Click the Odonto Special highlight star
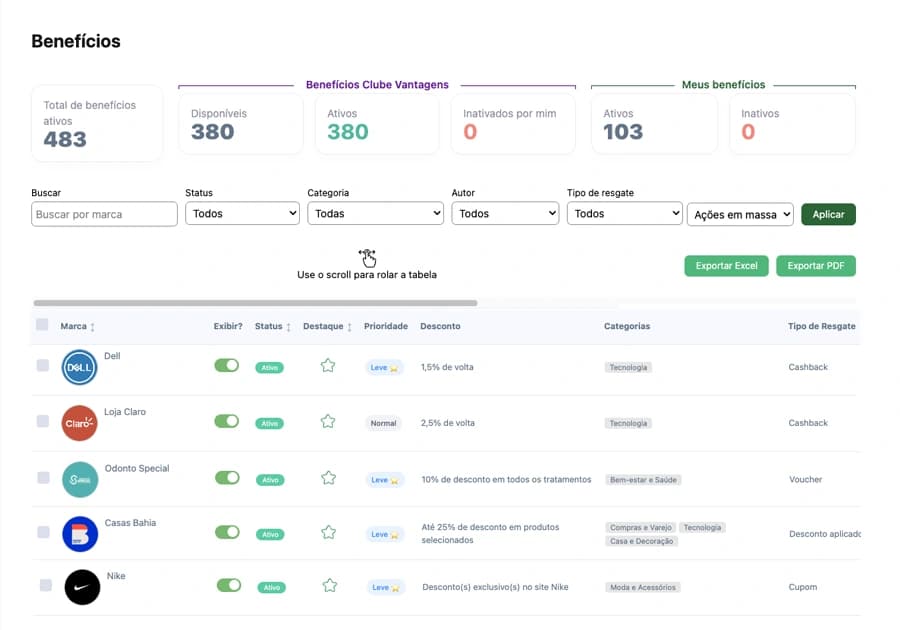 328,478
